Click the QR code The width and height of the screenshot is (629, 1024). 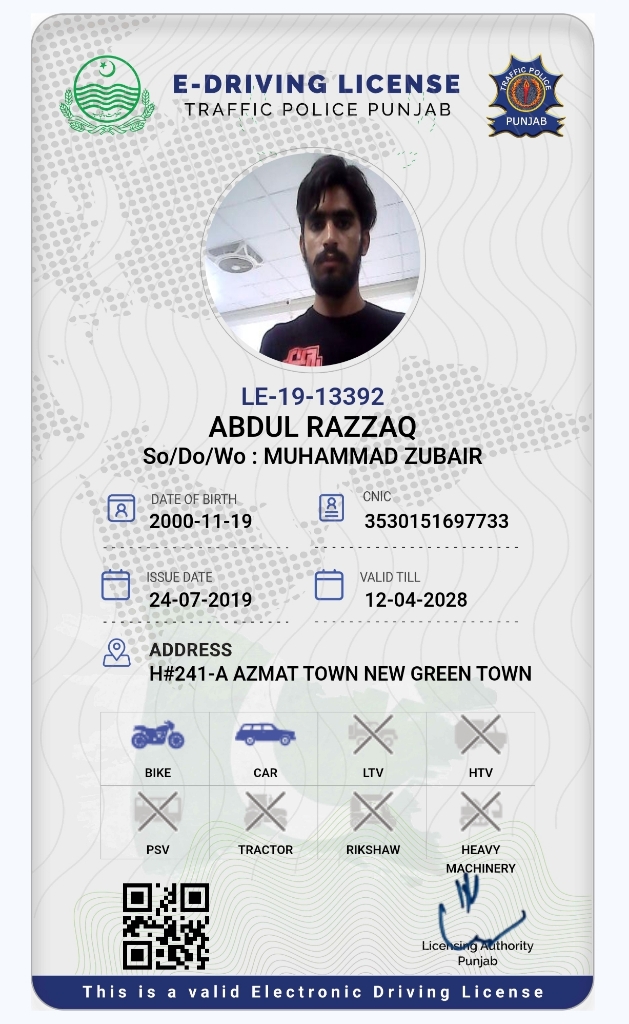(x=166, y=926)
